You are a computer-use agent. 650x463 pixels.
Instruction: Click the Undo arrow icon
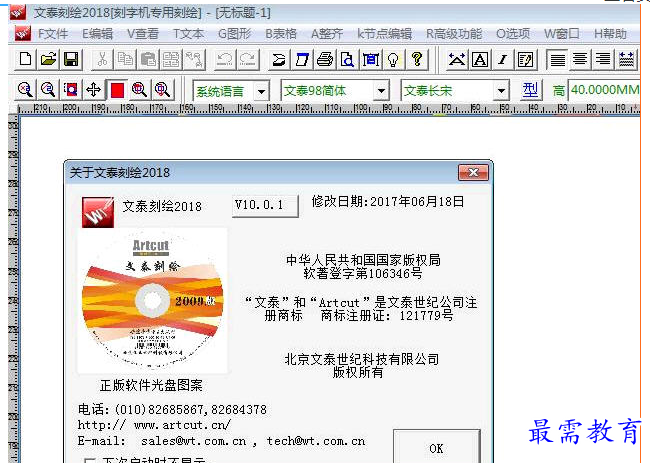pos(225,59)
